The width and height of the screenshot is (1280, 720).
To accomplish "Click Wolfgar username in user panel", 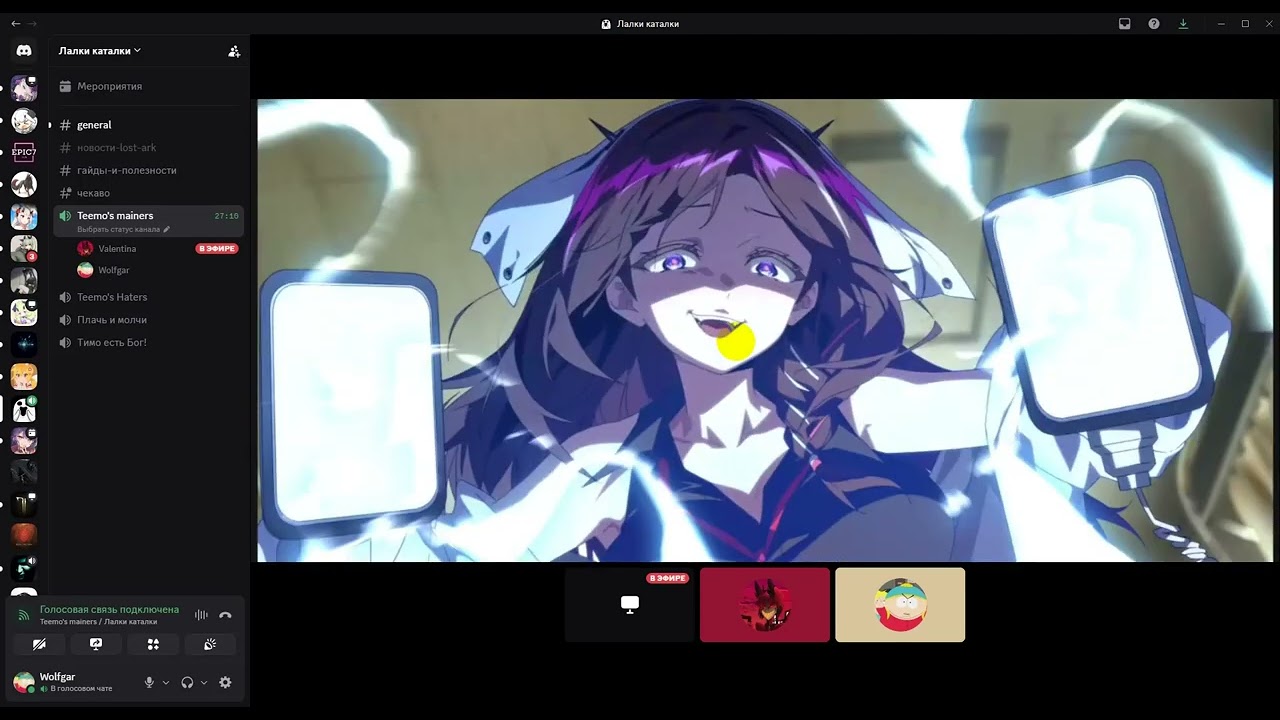I will click(57, 677).
